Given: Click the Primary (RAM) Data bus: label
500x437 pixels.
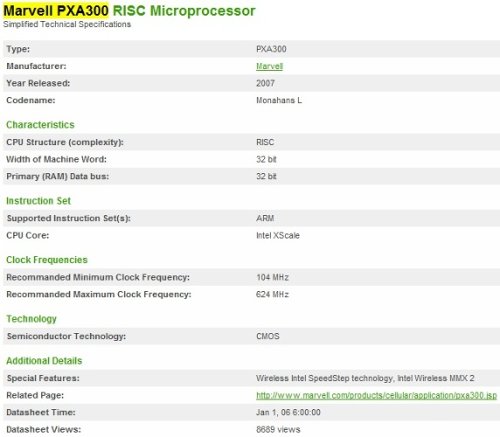Looking at the screenshot, I should [58, 176].
